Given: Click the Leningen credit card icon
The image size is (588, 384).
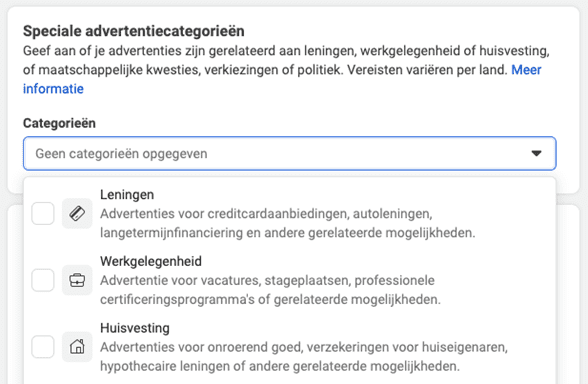Looking at the screenshot, I should pos(77,213).
